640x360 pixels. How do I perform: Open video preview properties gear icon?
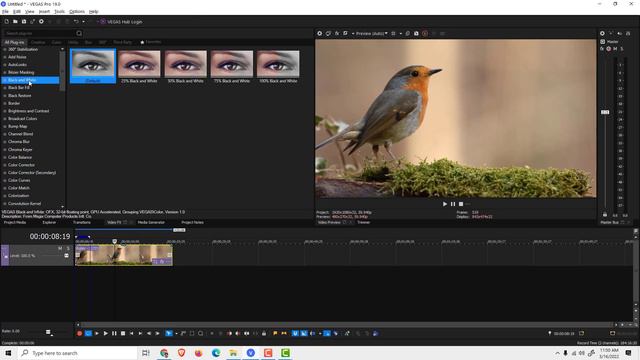click(x=320, y=33)
